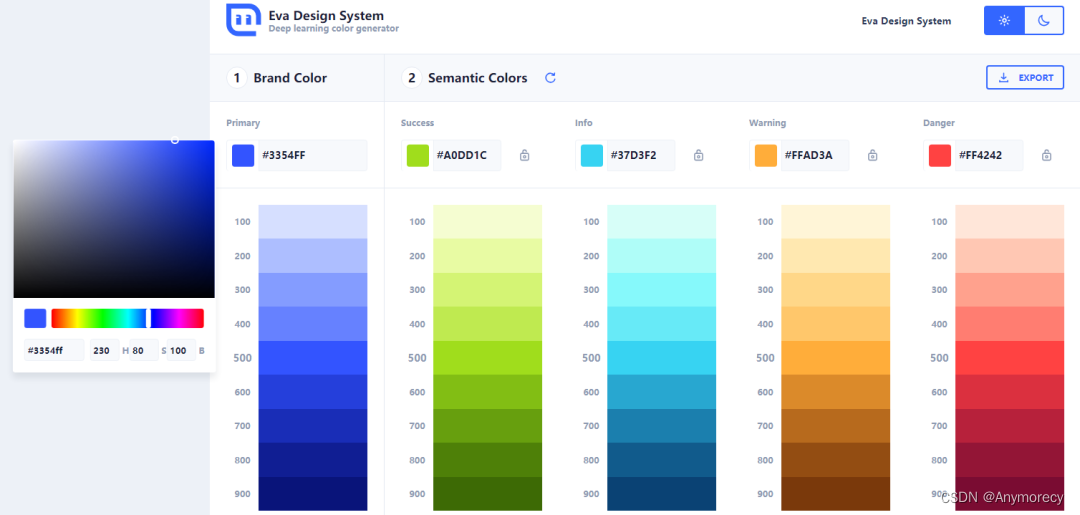The height and width of the screenshot is (515, 1080).
Task: Click the Info color swatch
Action: (592, 156)
